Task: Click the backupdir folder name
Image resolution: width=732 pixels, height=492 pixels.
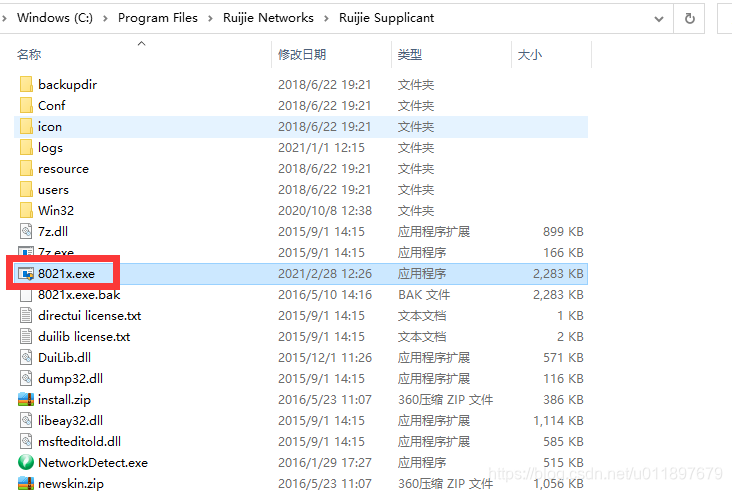Action: coord(68,84)
